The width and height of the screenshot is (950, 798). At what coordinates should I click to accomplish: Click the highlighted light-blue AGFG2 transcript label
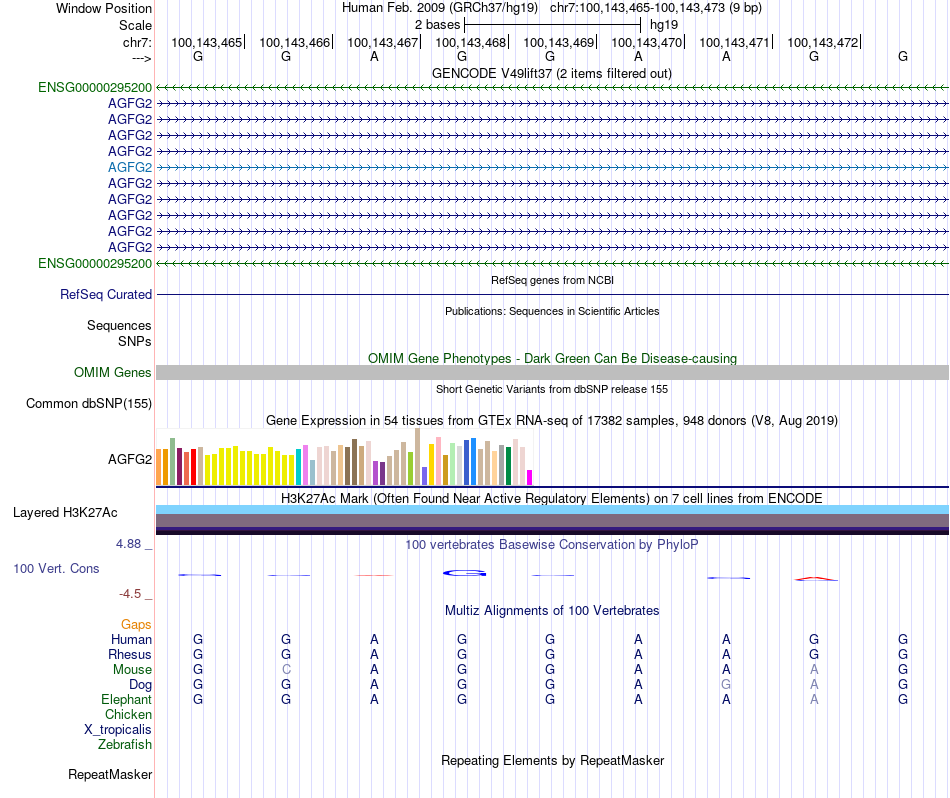[130, 167]
